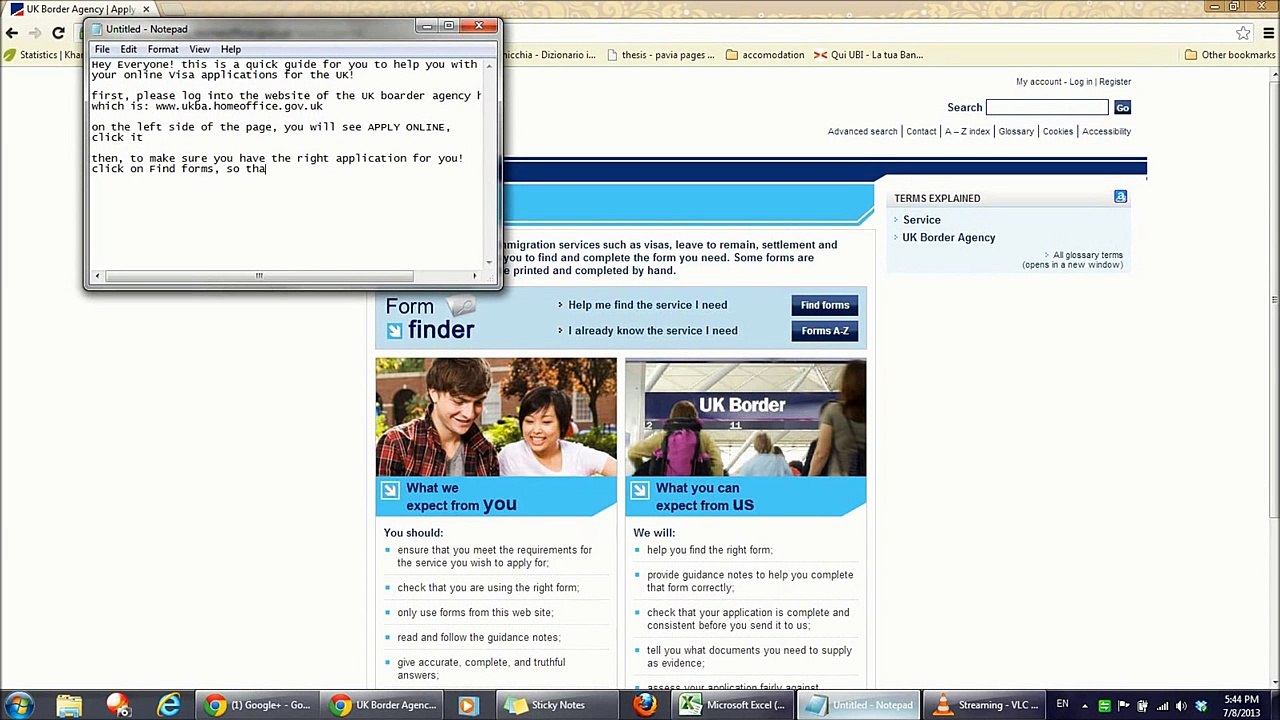Image resolution: width=1280 pixels, height=720 pixels.
Task: Select 'Help me find the service I need'
Action: pyautogui.click(x=647, y=305)
